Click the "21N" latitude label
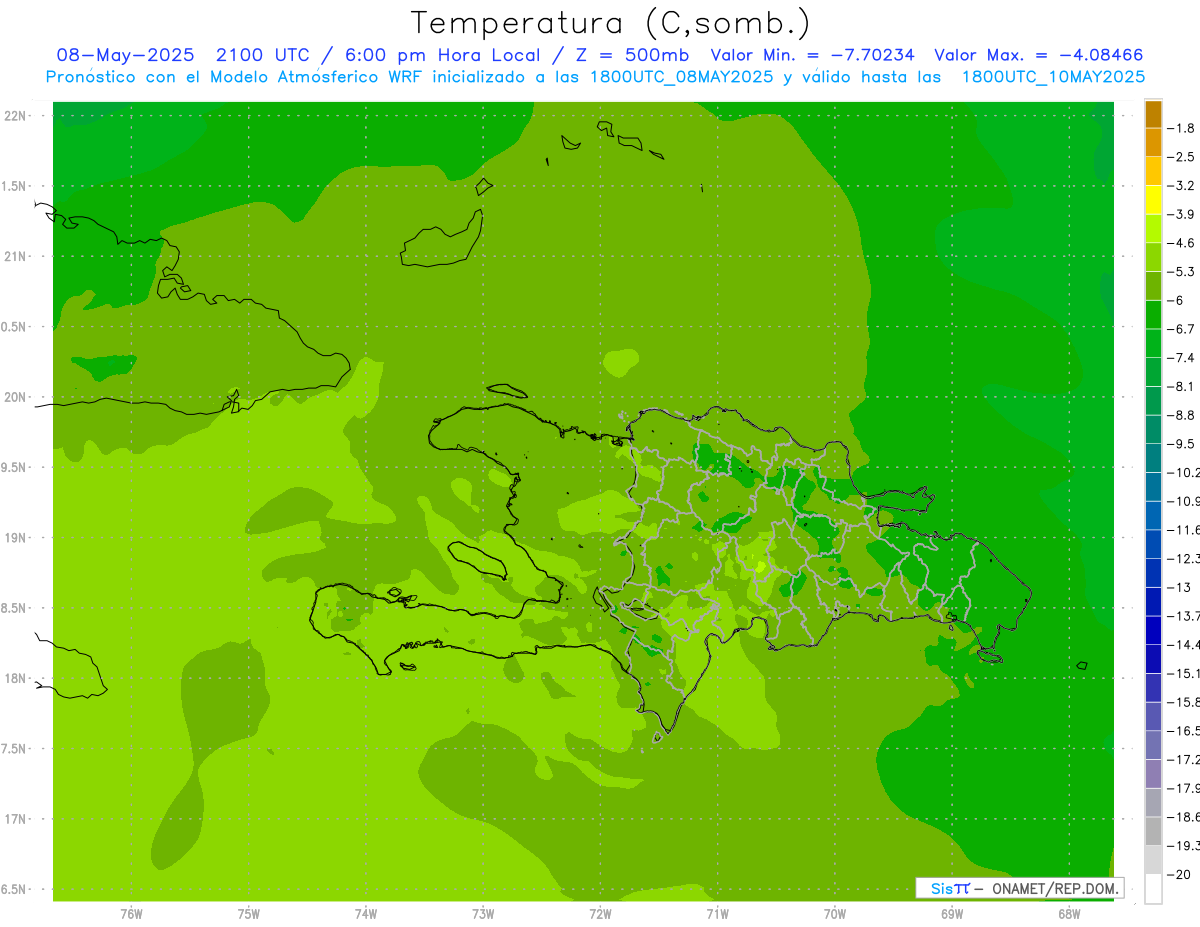Screen dimensions: 1200x927 point(15,256)
